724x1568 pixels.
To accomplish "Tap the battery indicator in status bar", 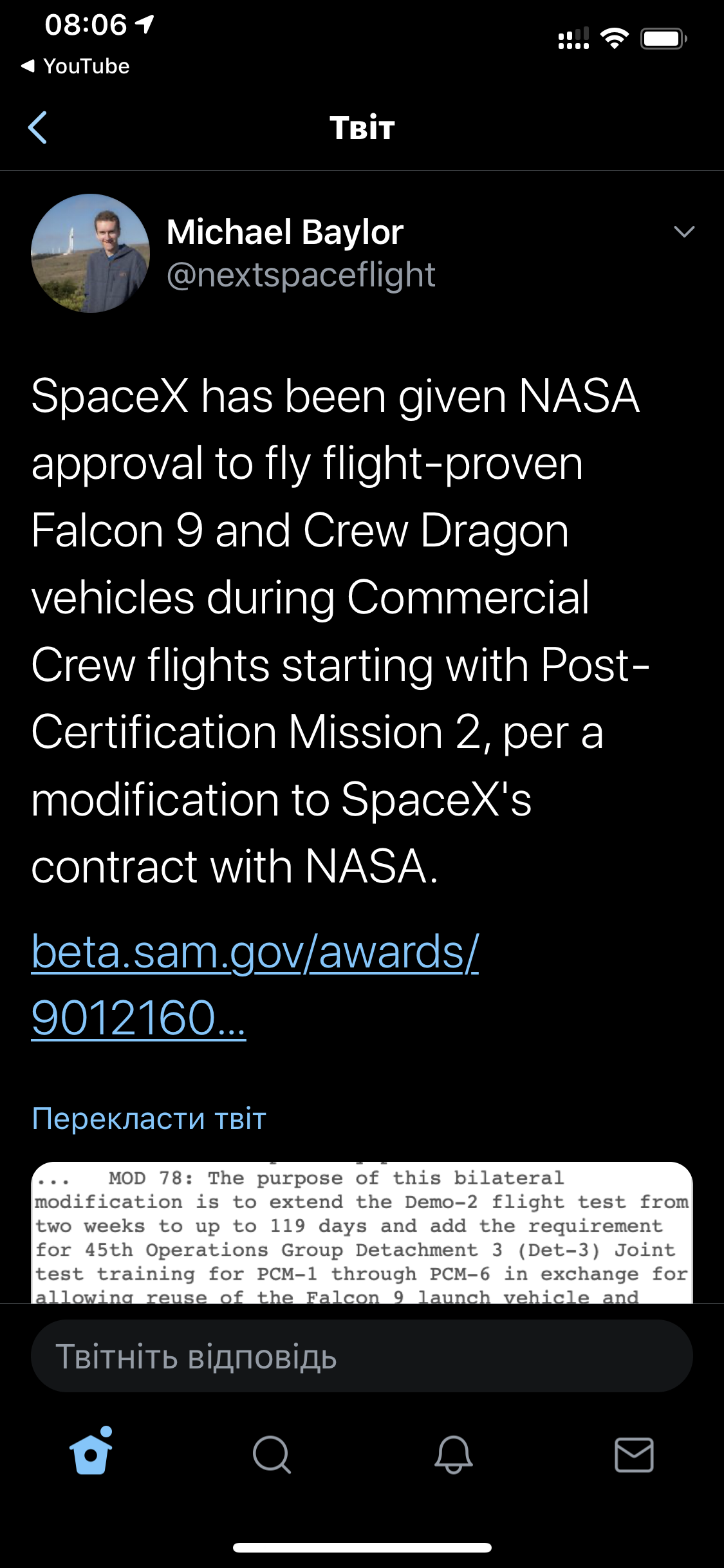I will click(x=664, y=39).
